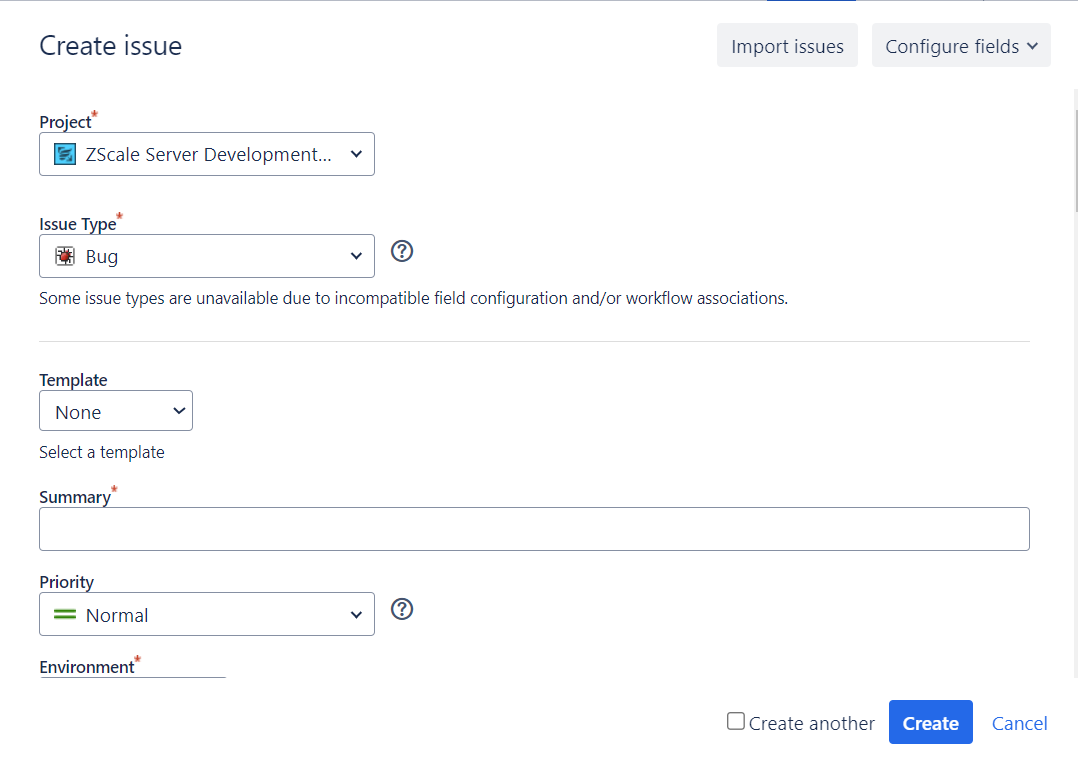
Task: Click the arrow at the Project field's right edge
Action: [356, 154]
